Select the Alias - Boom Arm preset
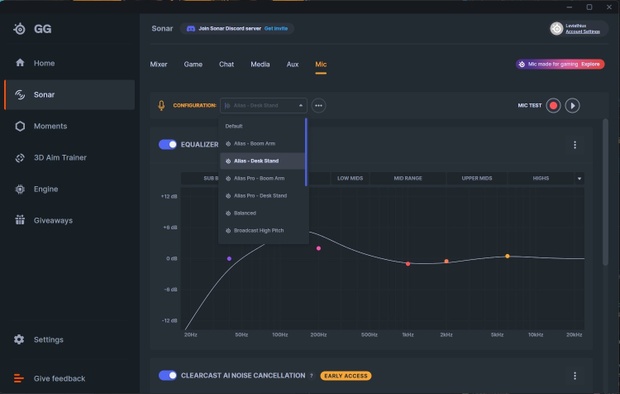This screenshot has width=620, height=394. [262, 144]
